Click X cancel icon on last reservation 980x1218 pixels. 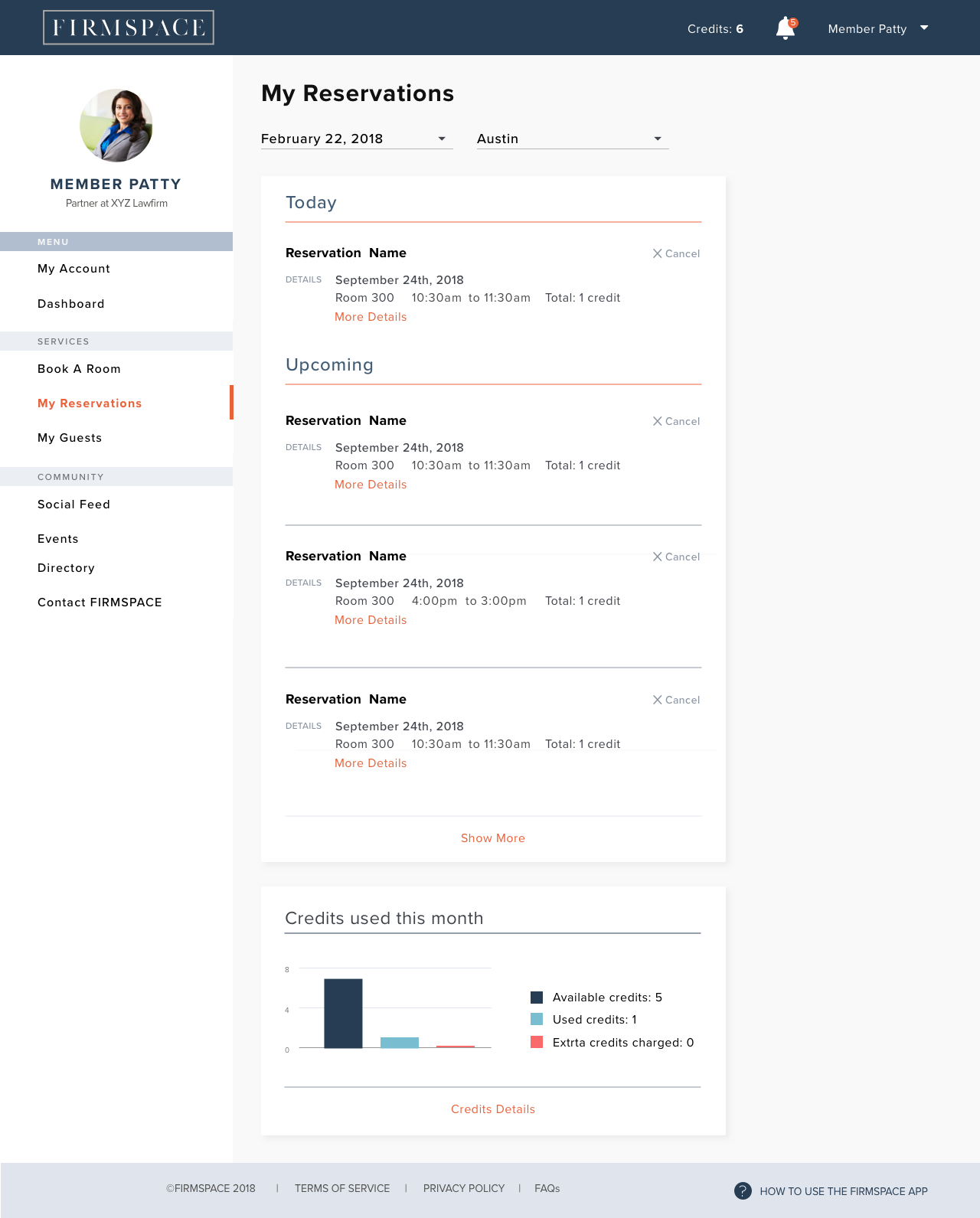tap(657, 700)
